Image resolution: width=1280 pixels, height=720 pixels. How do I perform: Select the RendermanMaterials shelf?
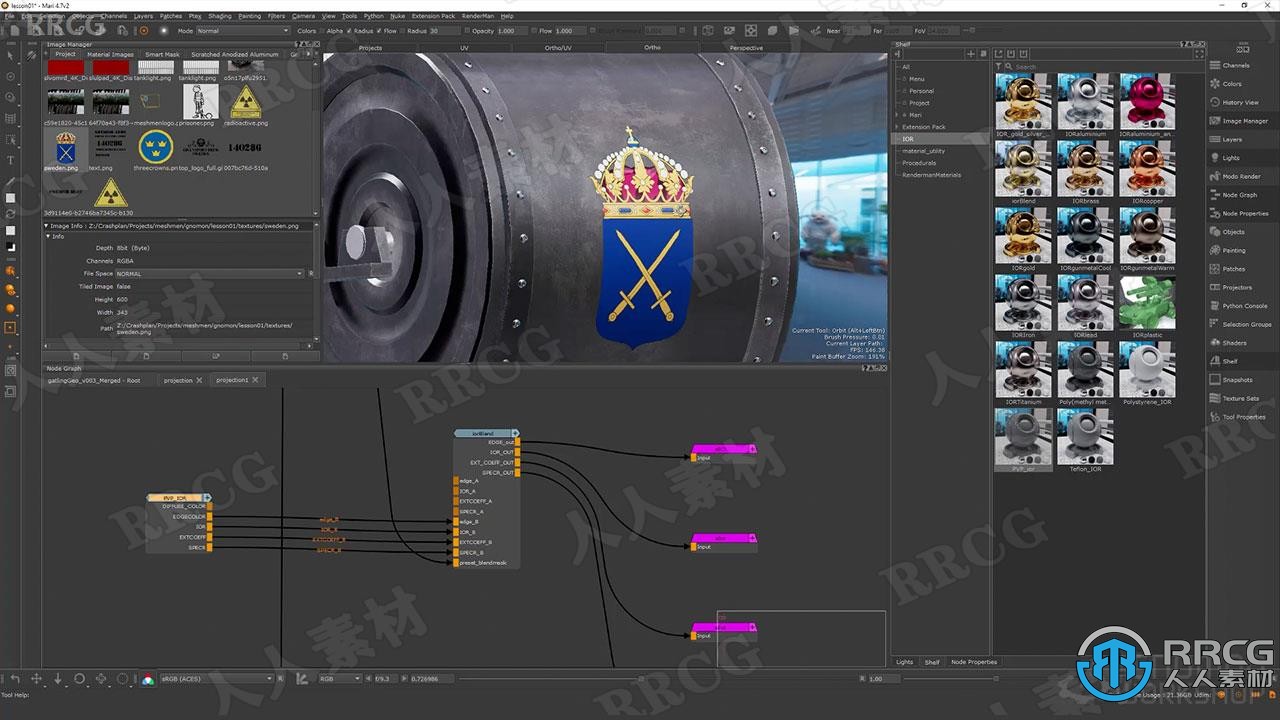tap(931, 175)
